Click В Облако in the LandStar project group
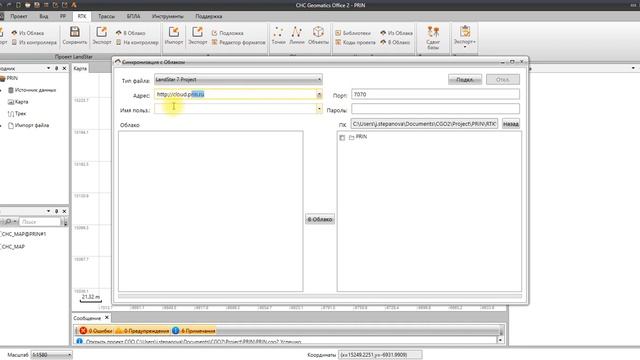Image resolution: width=640 pixels, height=360 pixels. [131, 33]
